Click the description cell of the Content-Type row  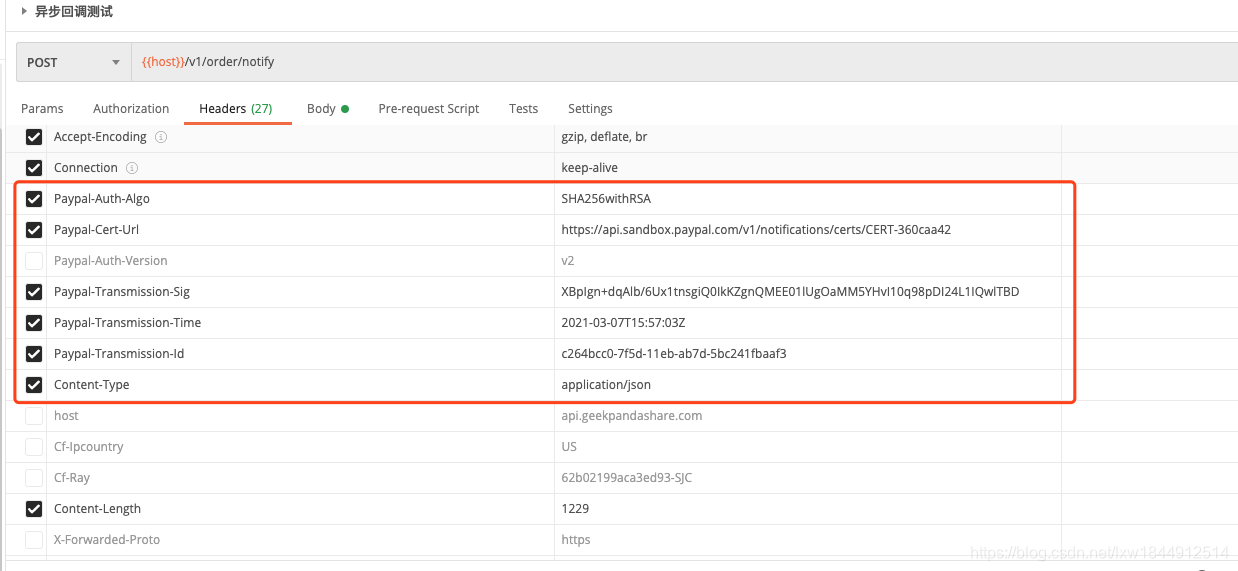pos(1150,385)
